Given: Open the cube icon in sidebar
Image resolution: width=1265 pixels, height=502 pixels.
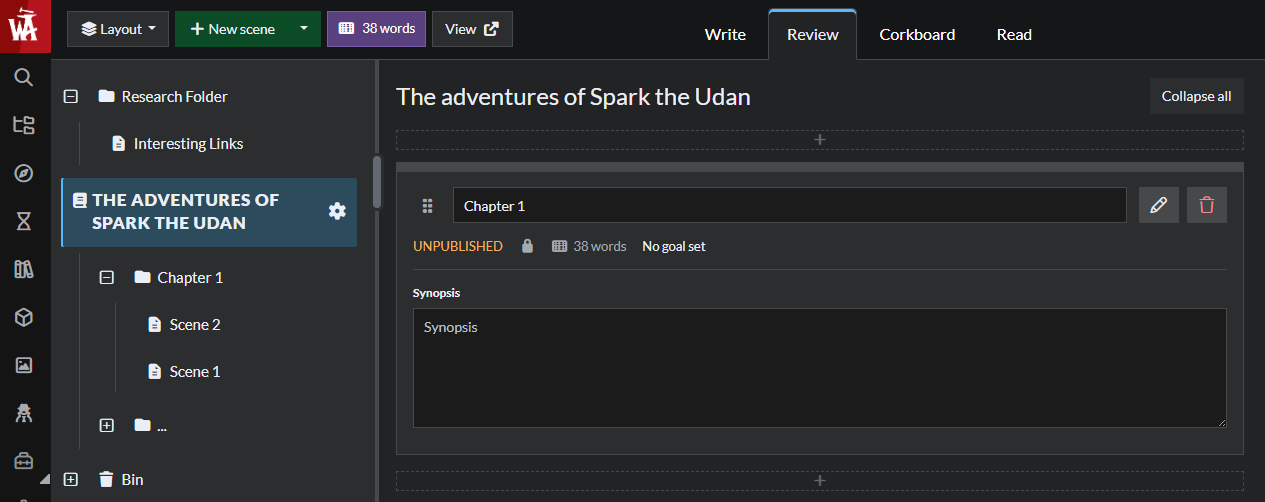Looking at the screenshot, I should [24, 317].
